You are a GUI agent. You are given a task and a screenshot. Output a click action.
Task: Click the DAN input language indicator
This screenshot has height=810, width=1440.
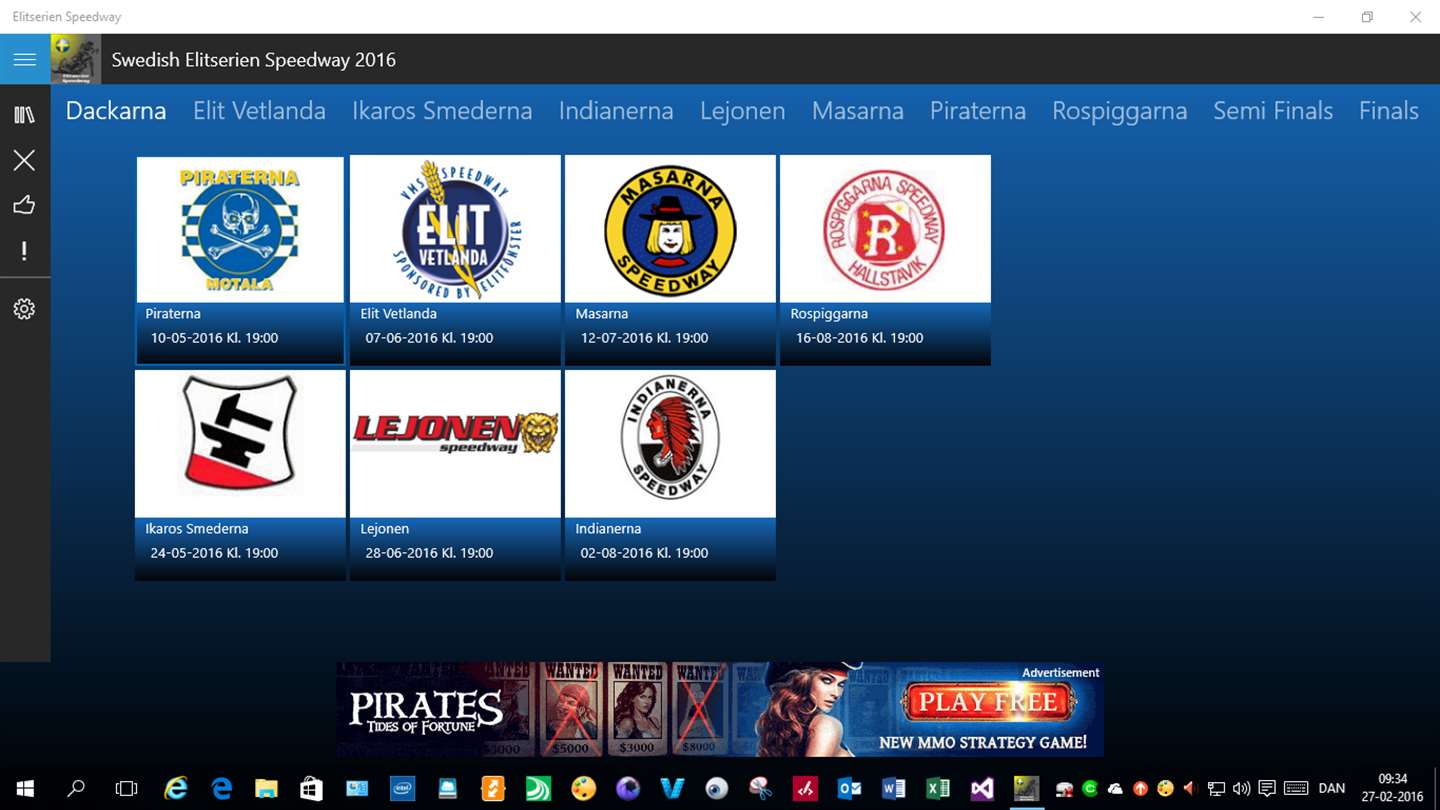(1332, 789)
